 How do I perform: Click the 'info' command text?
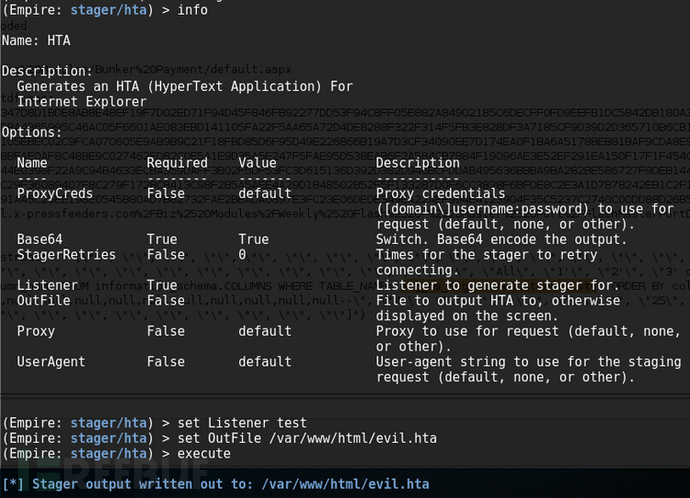[x=192, y=10]
